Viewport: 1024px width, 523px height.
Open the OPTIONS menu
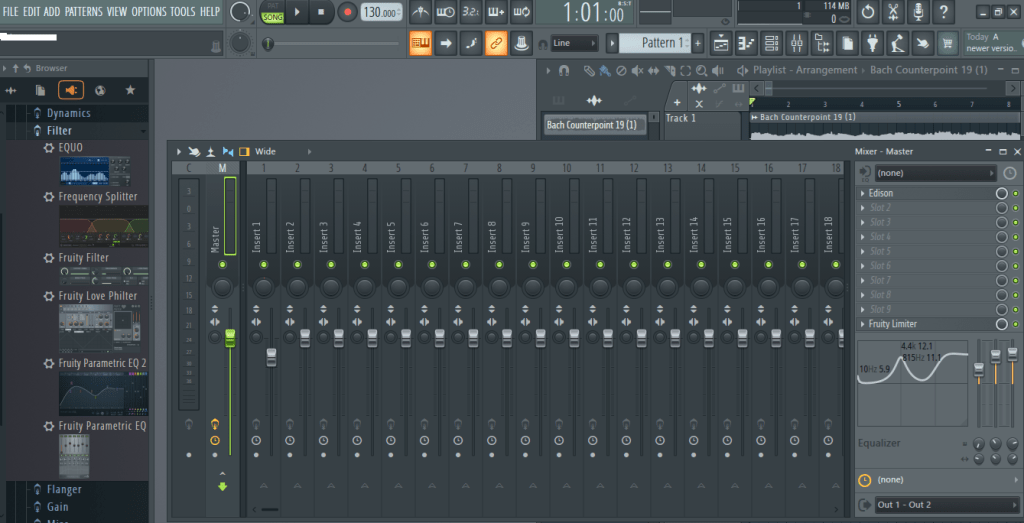(148, 11)
